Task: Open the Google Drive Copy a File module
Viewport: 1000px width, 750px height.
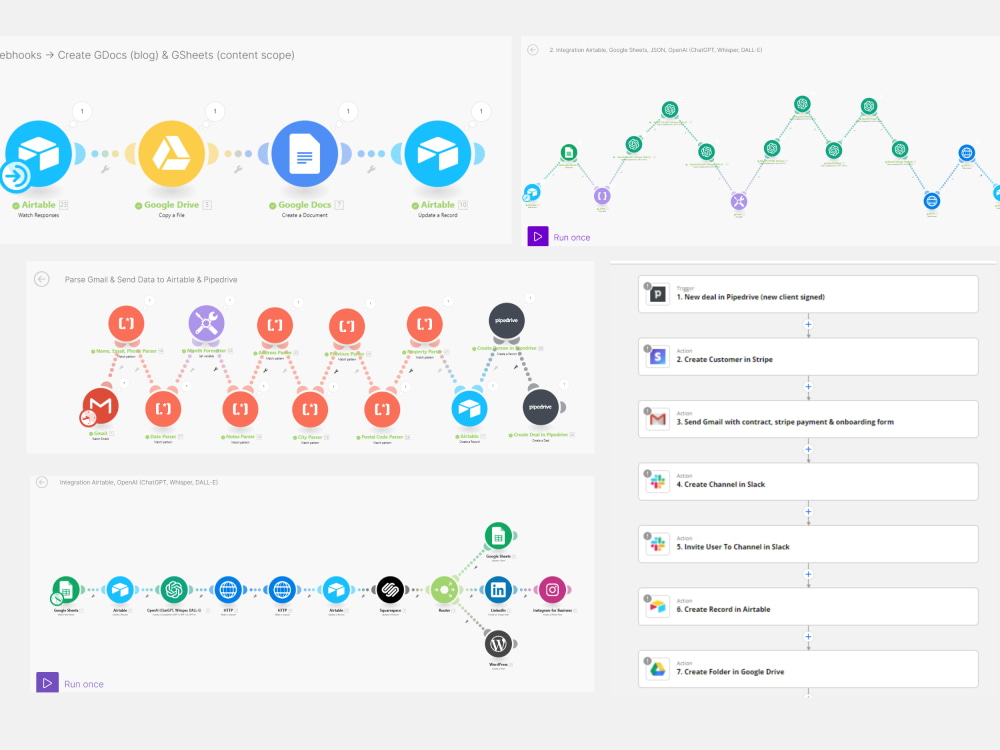Action: click(172, 154)
